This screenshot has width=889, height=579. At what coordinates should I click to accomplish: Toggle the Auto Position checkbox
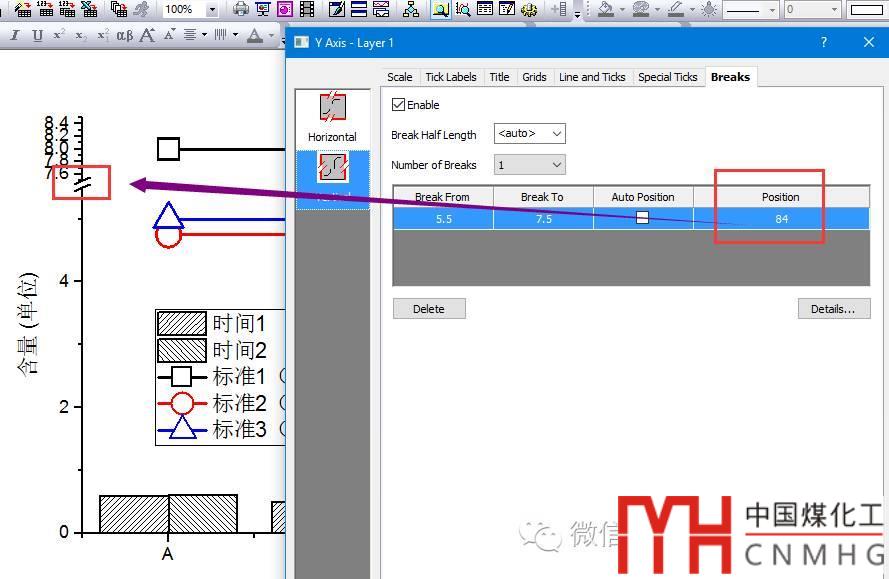pyautogui.click(x=642, y=218)
